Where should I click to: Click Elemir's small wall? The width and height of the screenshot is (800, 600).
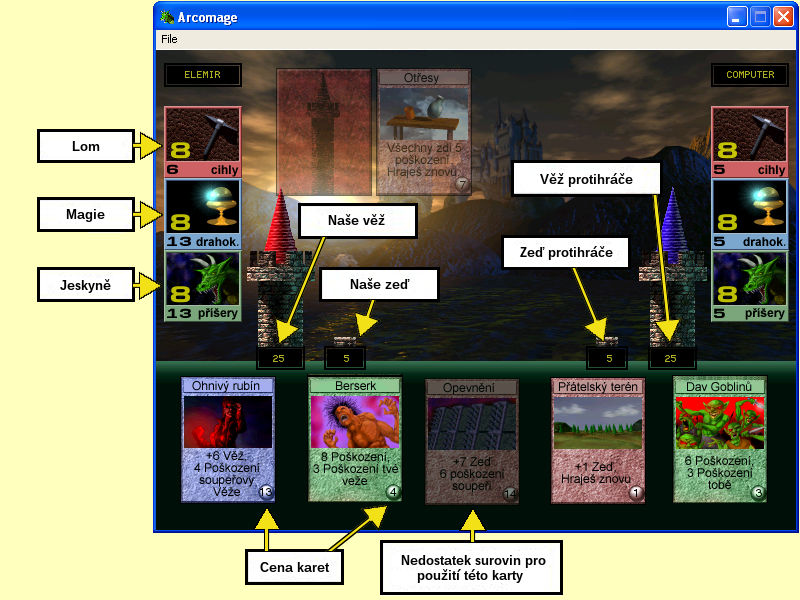point(345,341)
